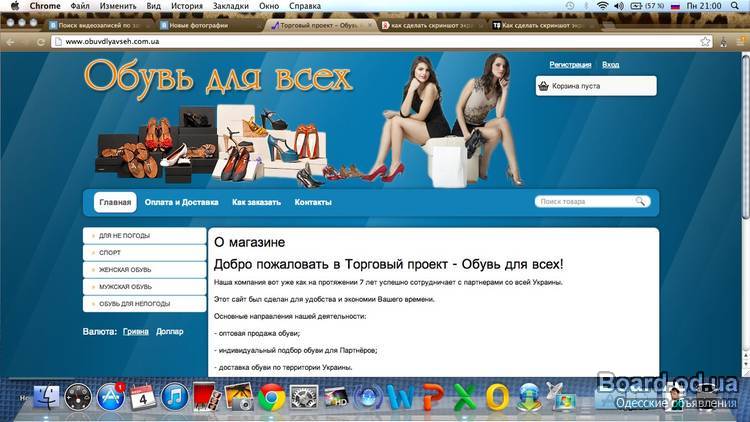This screenshot has height=422, width=750.
Task: Open the Wi-Fi status menu icon
Action: [x=603, y=6]
